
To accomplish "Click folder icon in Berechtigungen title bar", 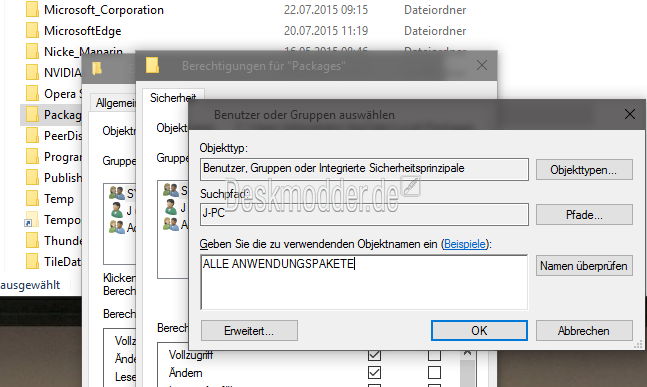I will pyautogui.click(x=152, y=66).
